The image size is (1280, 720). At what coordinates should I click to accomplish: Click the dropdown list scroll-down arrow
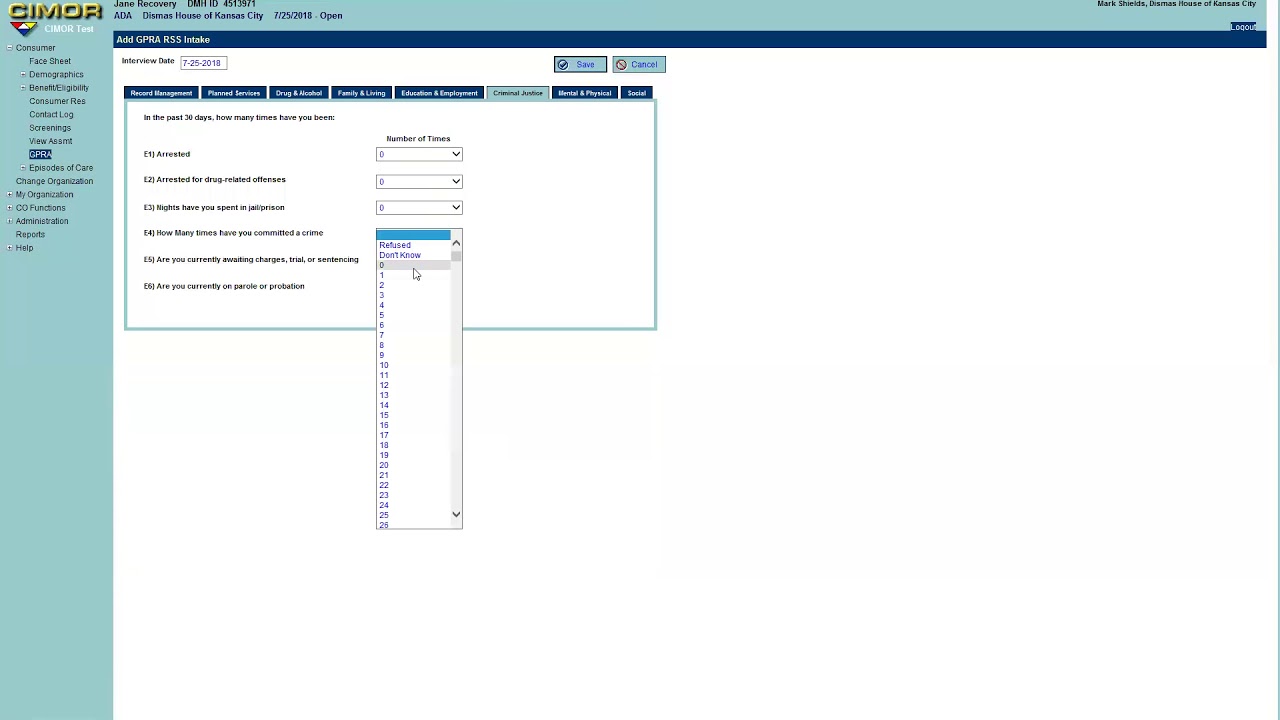[456, 515]
